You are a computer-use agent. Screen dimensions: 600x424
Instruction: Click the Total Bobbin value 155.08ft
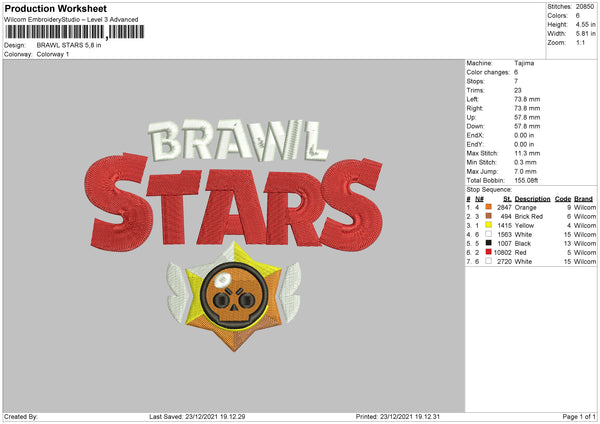[526, 181]
